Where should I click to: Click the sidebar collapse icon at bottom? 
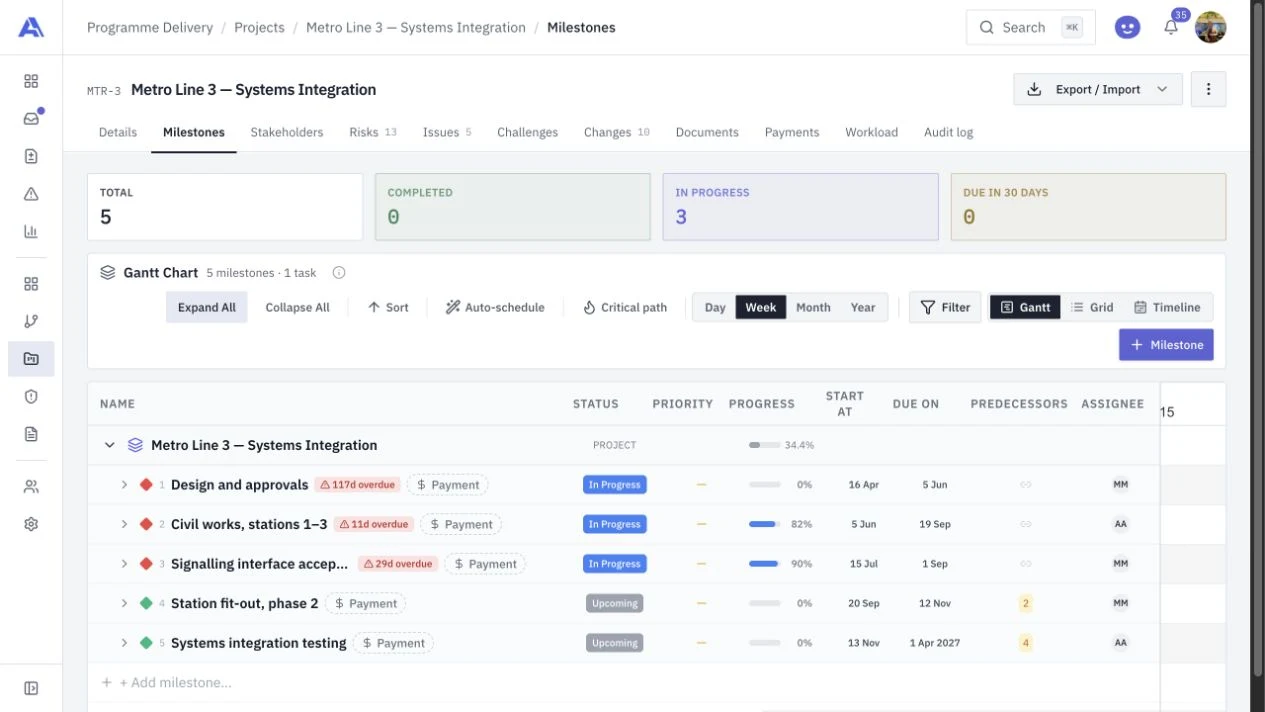(x=31, y=688)
